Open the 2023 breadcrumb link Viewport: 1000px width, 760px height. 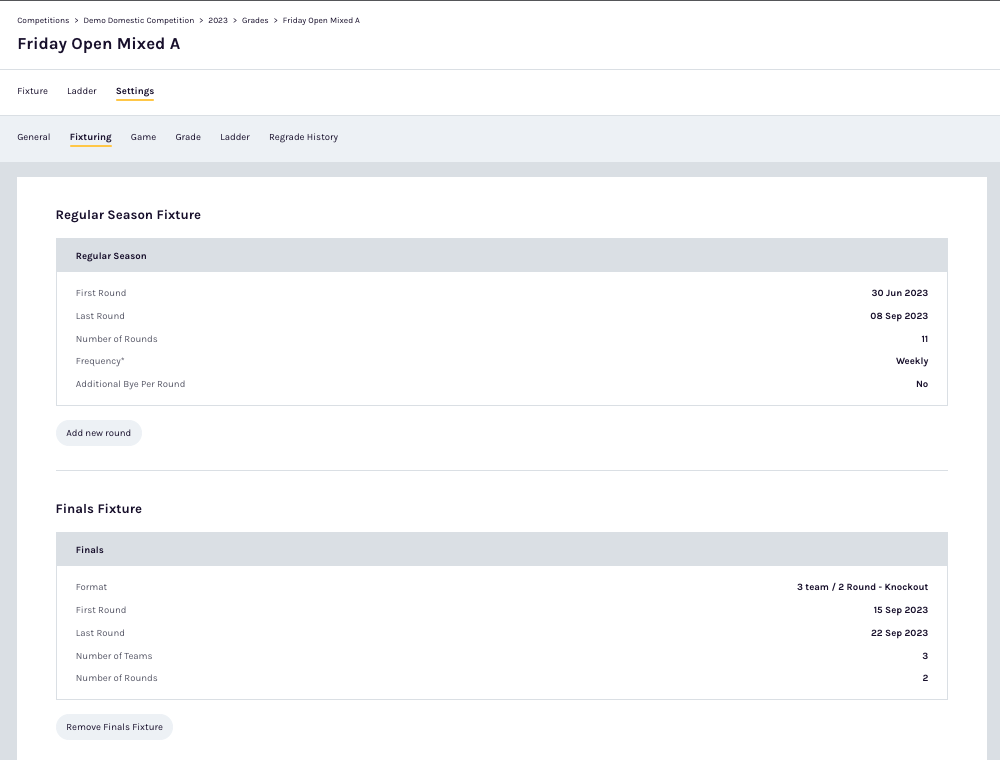pos(217,20)
